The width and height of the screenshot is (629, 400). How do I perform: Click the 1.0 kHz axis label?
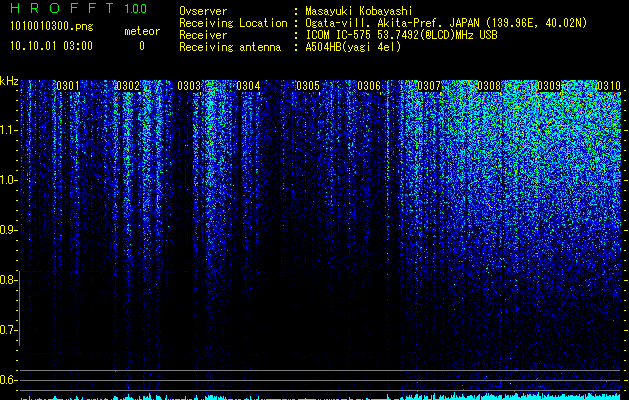[x=8, y=180]
